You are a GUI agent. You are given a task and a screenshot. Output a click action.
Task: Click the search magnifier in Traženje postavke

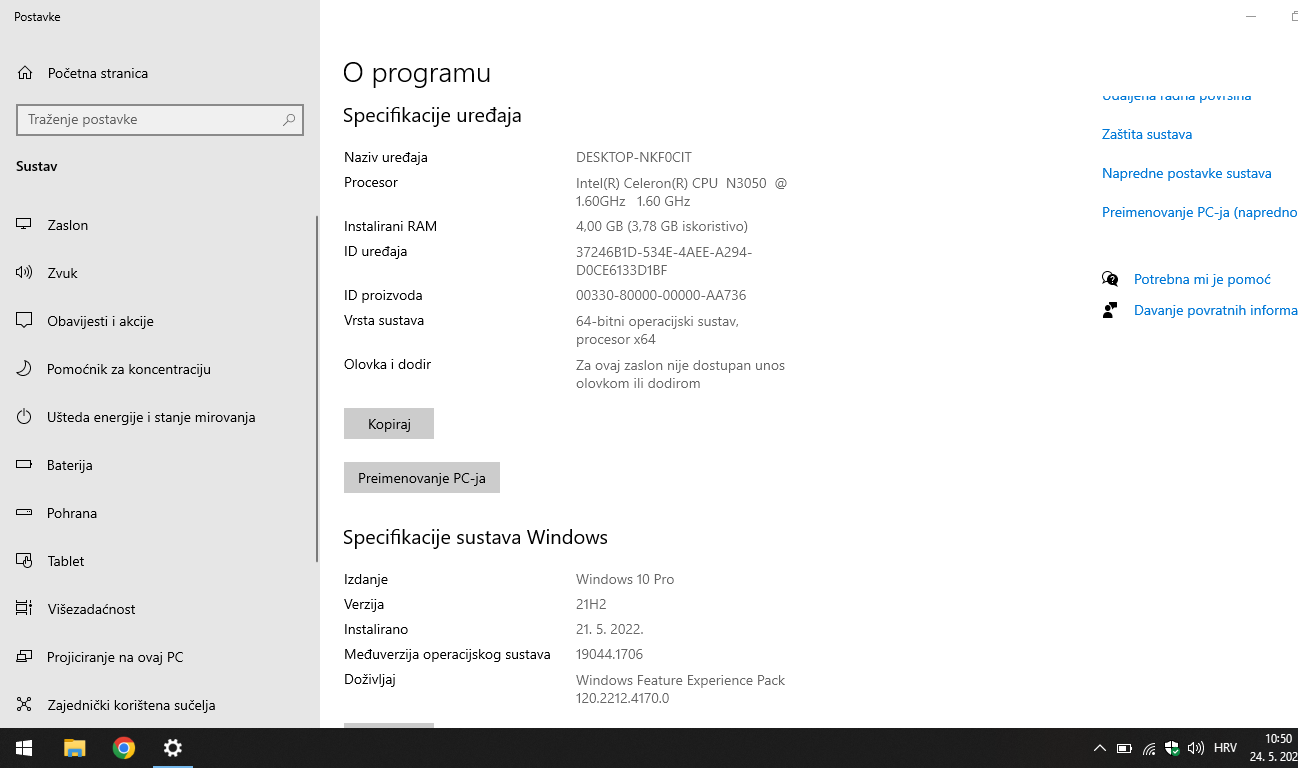(x=289, y=119)
